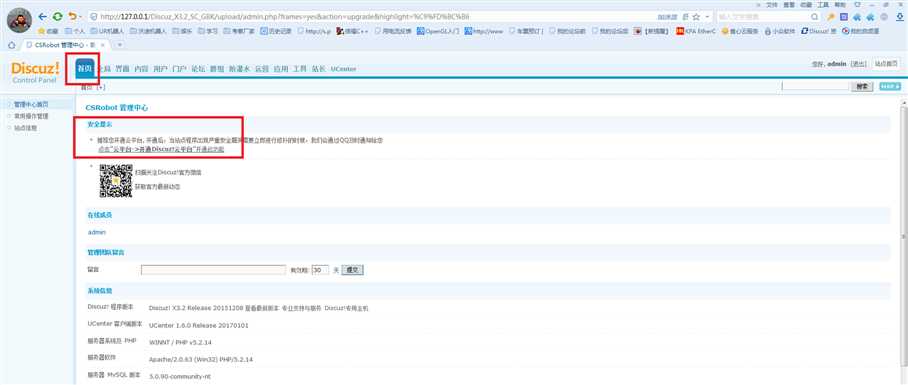Select the 站长 tab in the admin navigation
Image resolution: width=908 pixels, height=385 pixels.
pyautogui.click(x=318, y=69)
